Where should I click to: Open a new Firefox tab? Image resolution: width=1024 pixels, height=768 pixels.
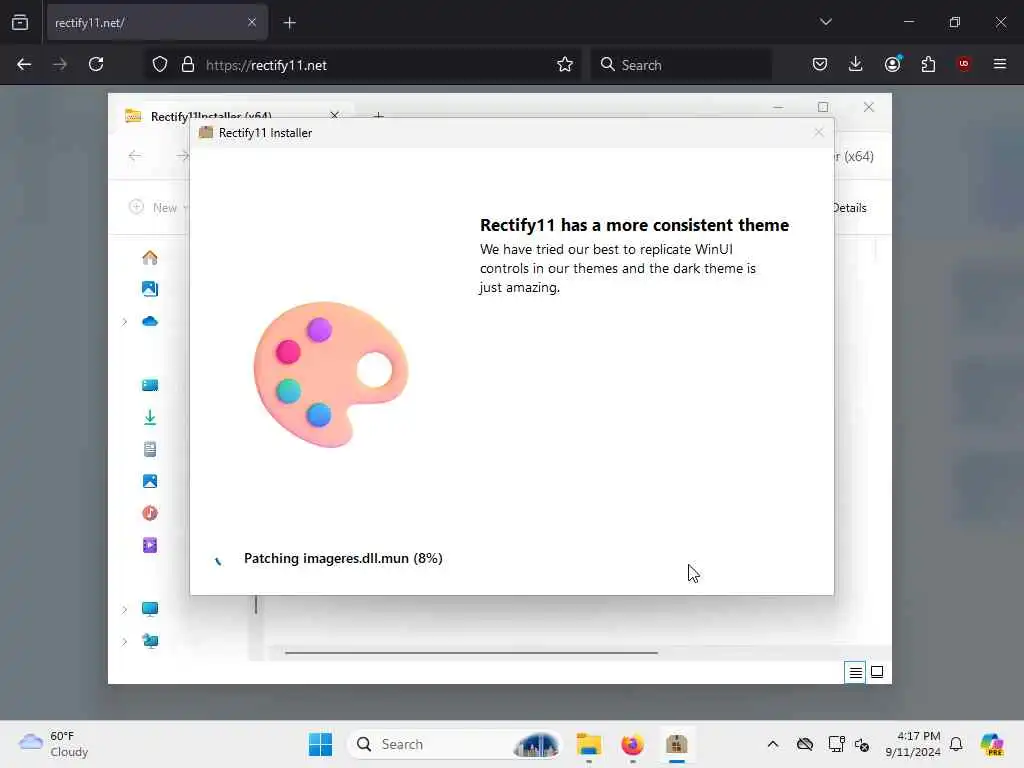(290, 23)
